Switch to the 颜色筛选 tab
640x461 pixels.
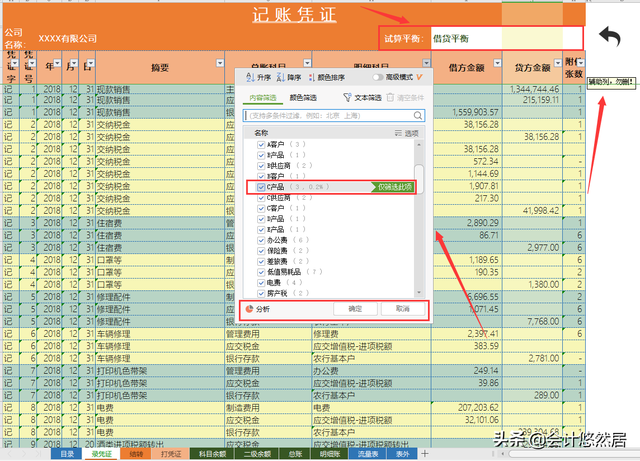tap(303, 98)
